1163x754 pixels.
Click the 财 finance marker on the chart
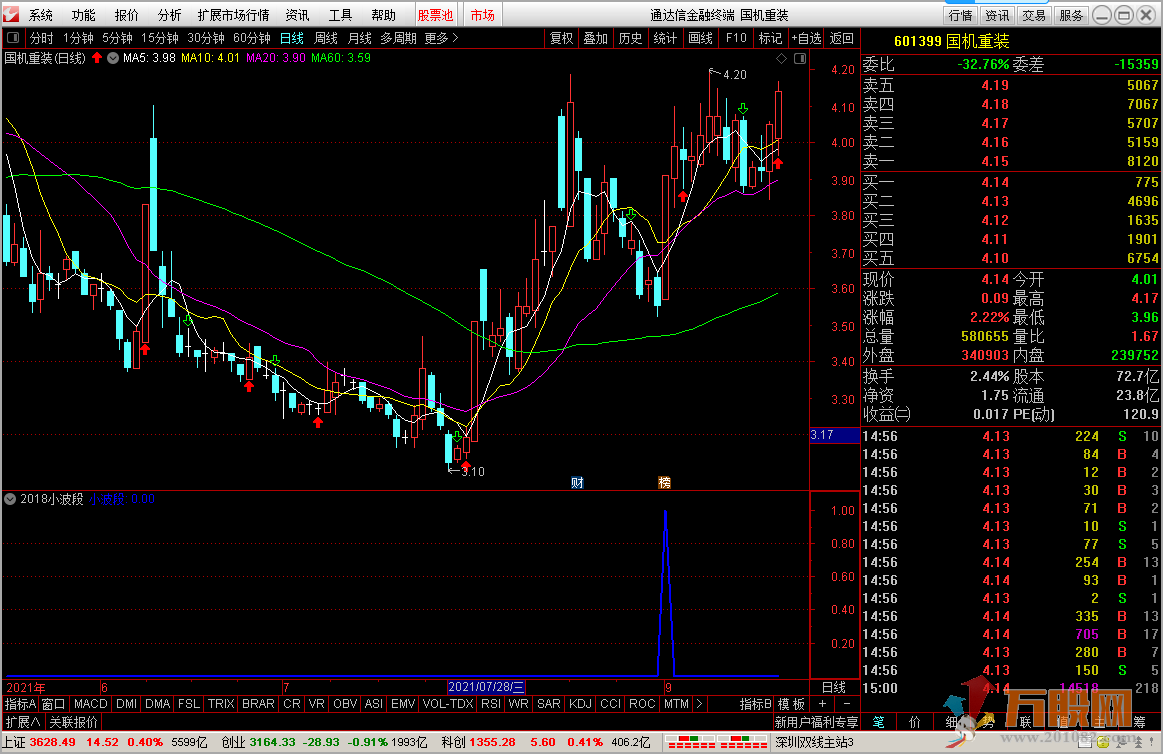click(577, 483)
